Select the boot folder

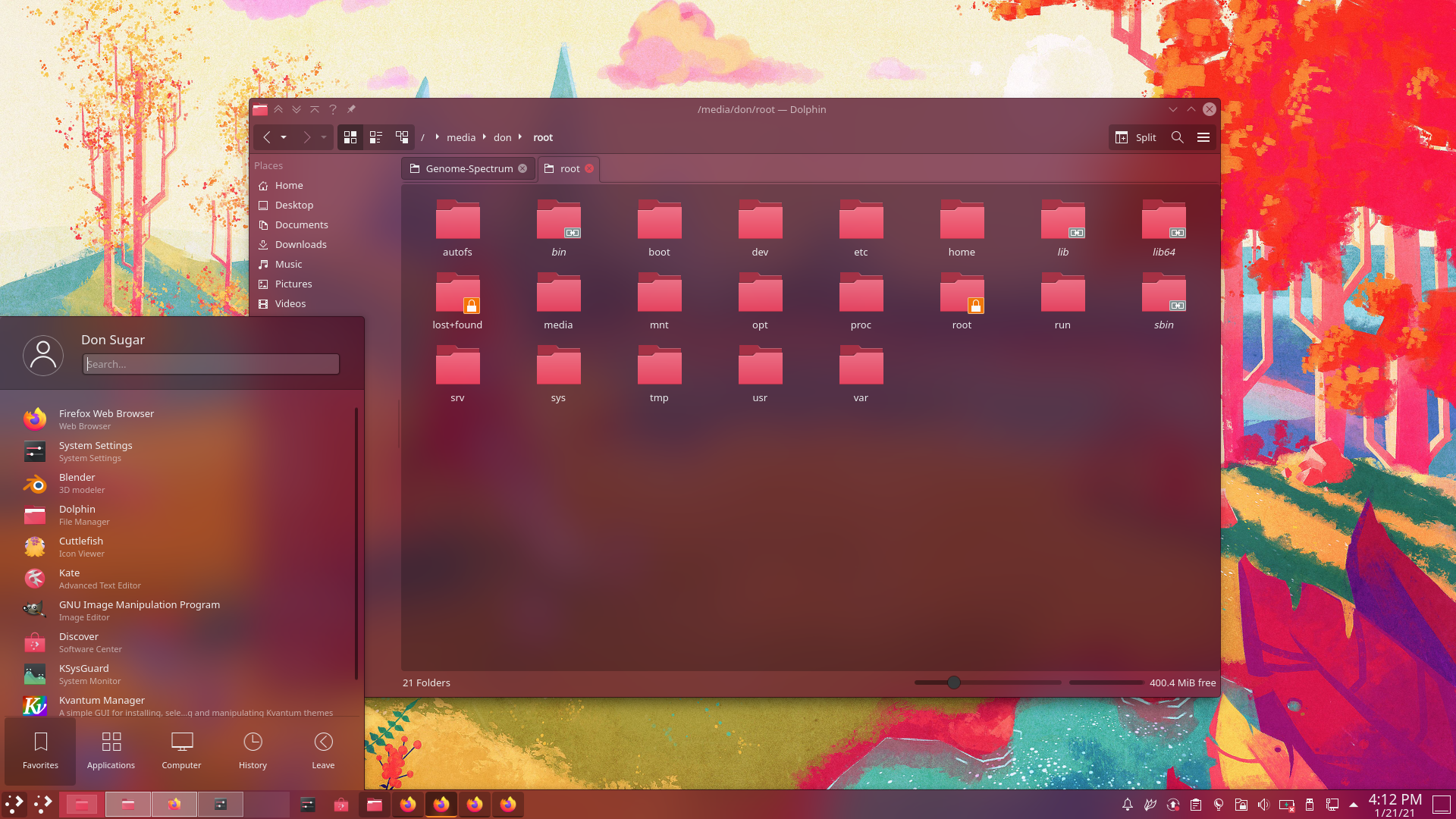[659, 227]
